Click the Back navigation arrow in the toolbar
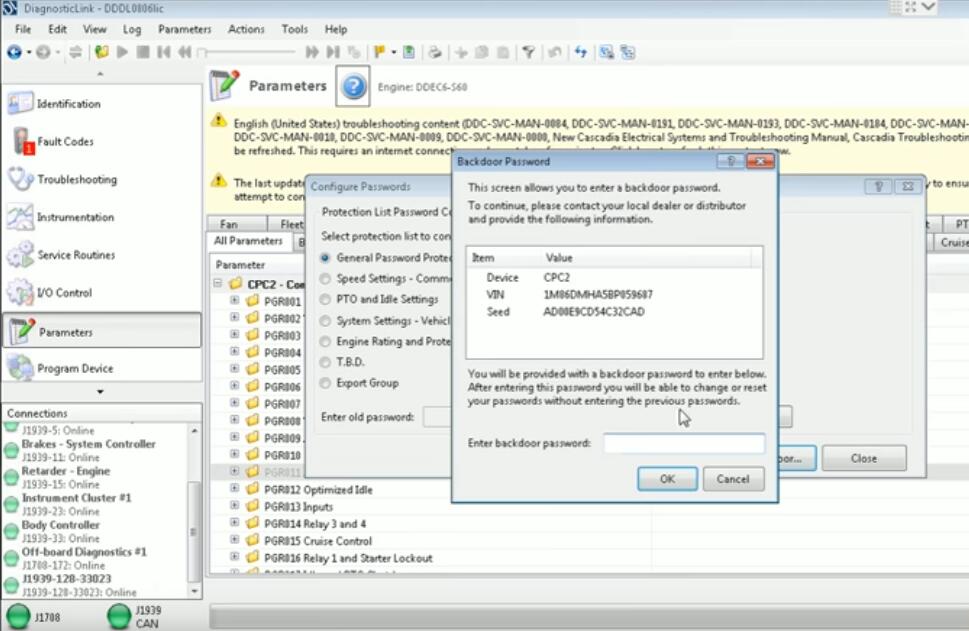The width and height of the screenshot is (969, 631). pos(14,53)
